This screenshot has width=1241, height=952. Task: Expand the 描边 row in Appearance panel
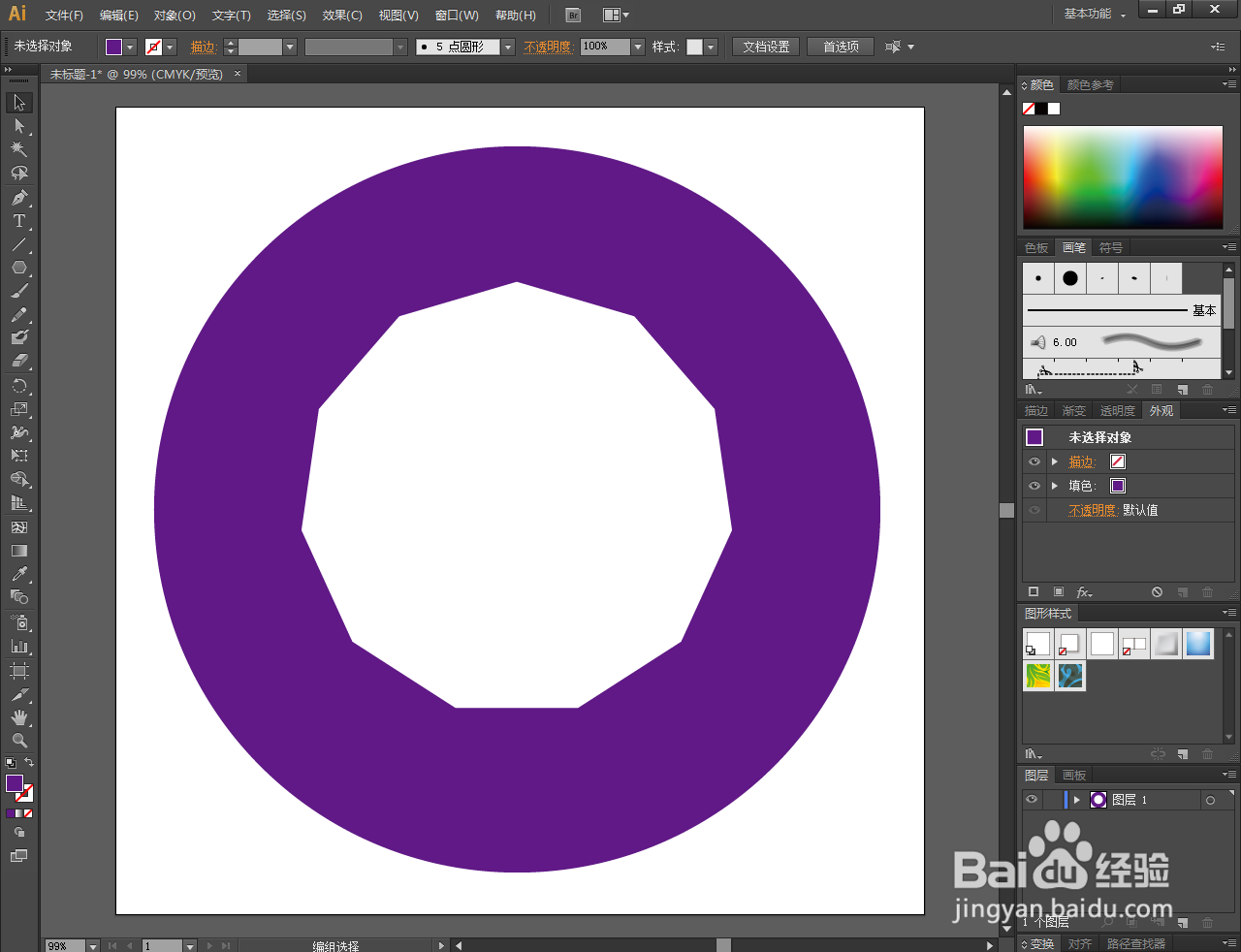click(x=1055, y=461)
